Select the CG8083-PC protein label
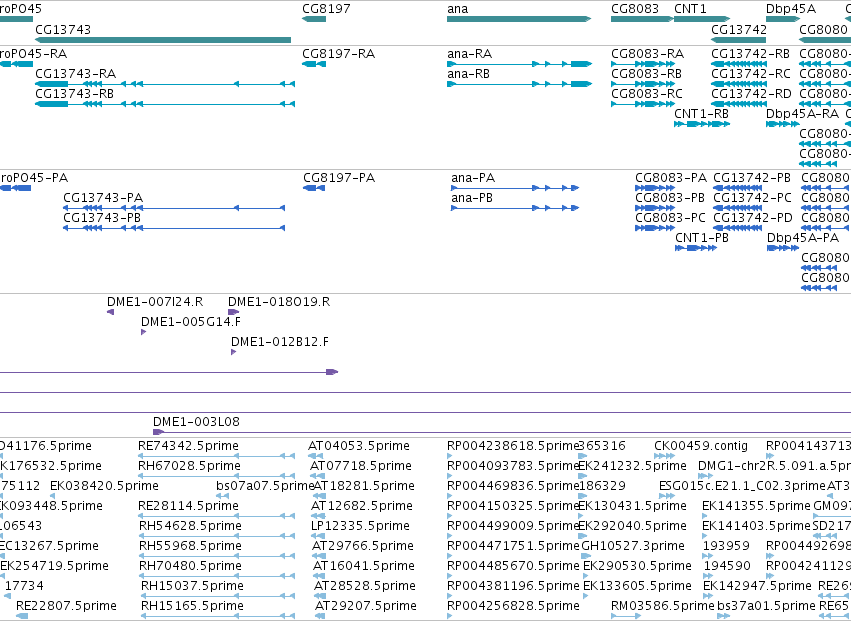This screenshot has width=851, height=621. tap(670, 218)
